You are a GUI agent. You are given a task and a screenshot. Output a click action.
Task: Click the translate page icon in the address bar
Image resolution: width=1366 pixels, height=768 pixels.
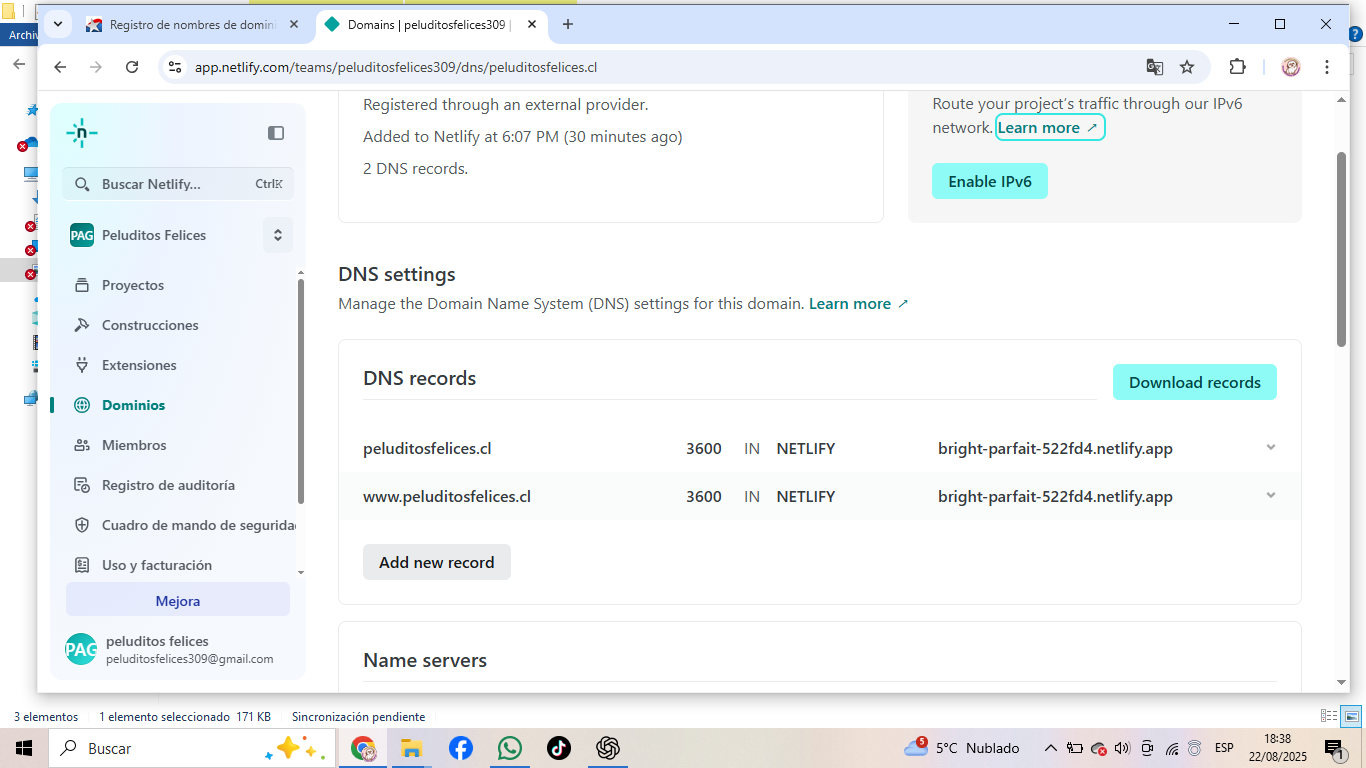pos(1155,67)
